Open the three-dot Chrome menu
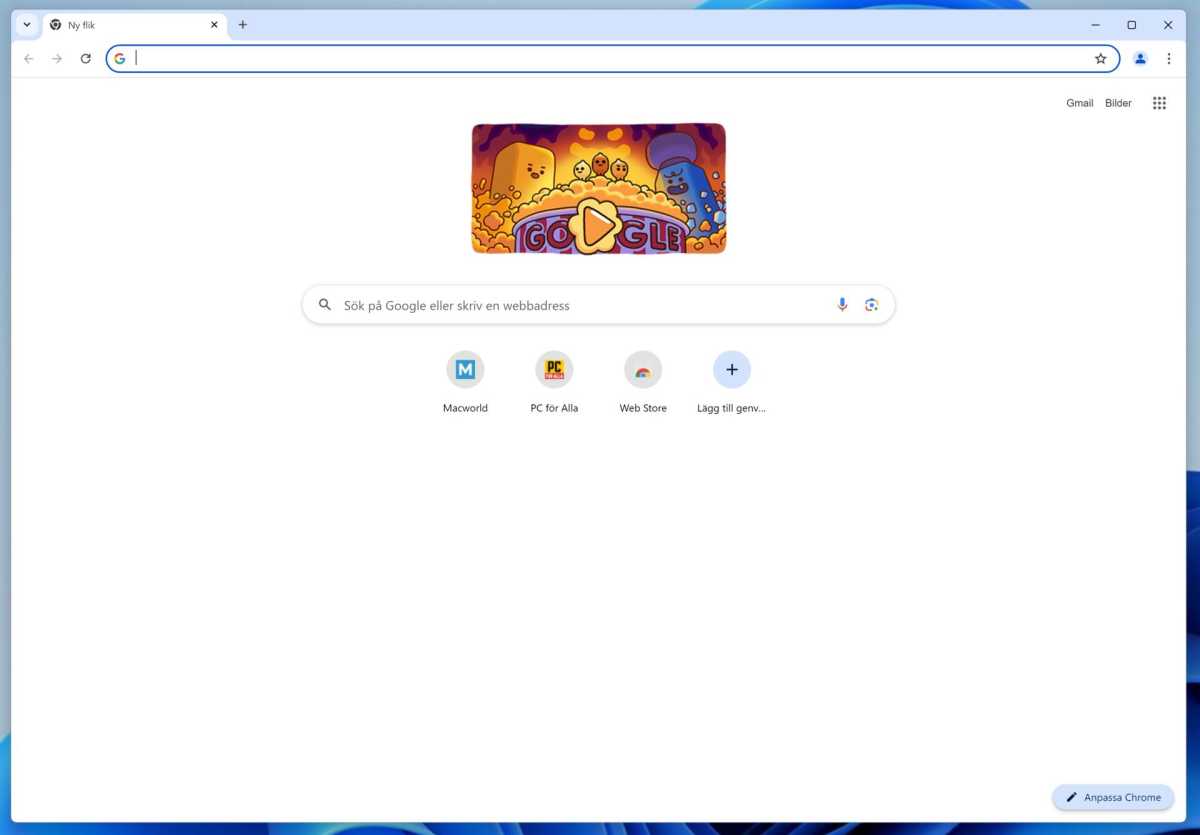The height and width of the screenshot is (835, 1200). (1168, 59)
